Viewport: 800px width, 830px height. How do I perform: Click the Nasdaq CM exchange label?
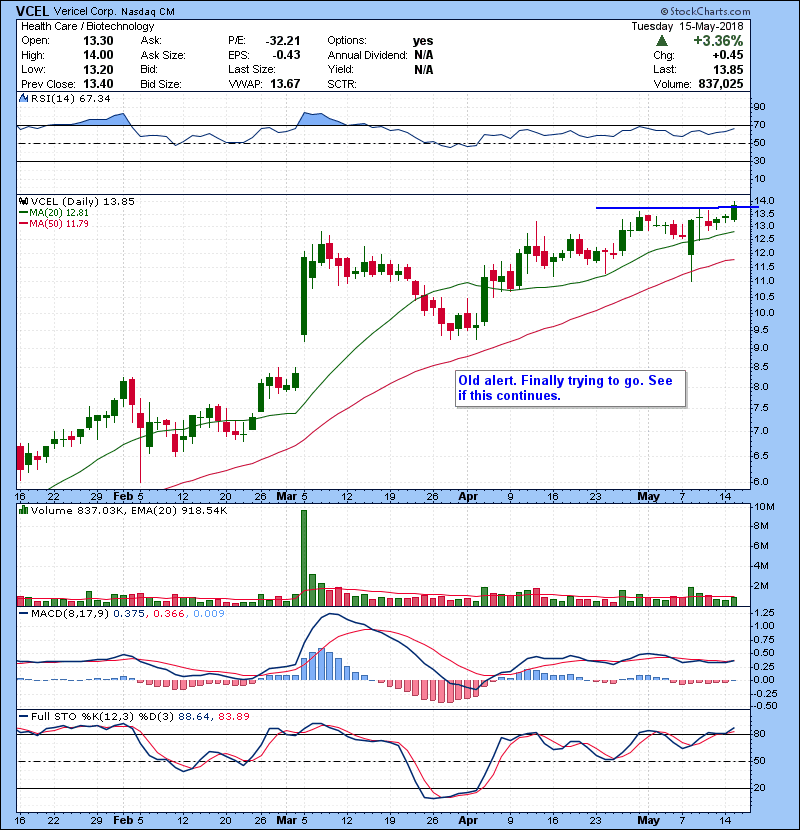coord(148,12)
